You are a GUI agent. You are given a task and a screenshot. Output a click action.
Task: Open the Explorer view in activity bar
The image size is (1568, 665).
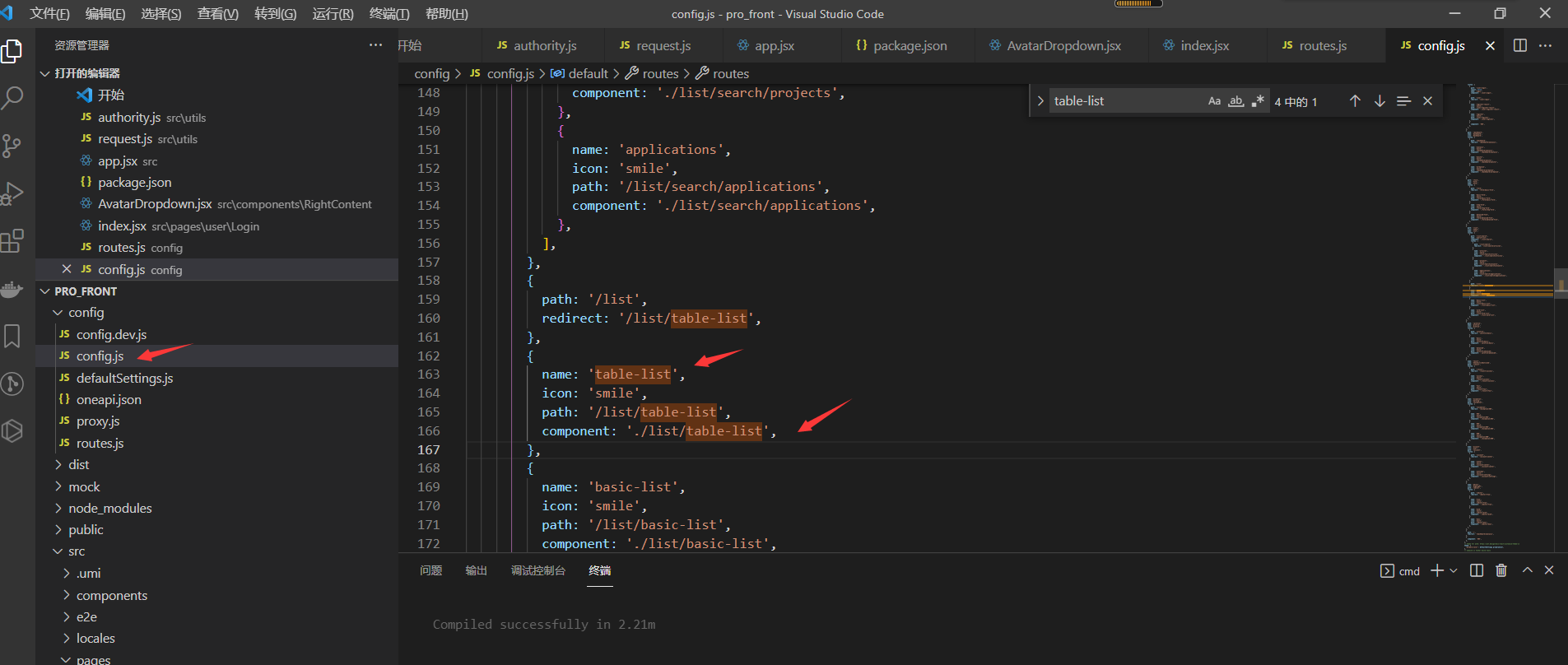coord(12,51)
